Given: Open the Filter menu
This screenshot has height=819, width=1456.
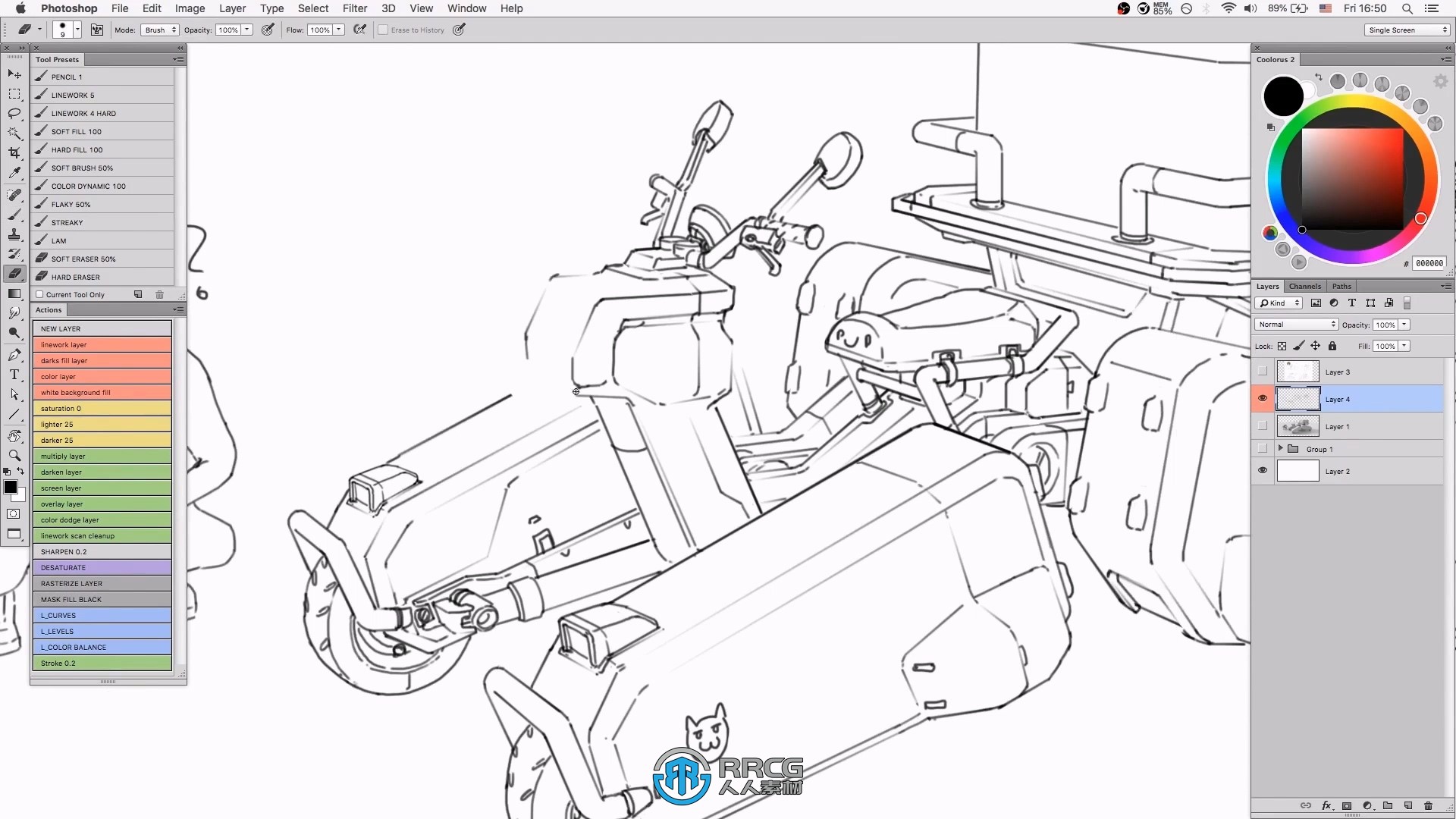Looking at the screenshot, I should [x=354, y=8].
